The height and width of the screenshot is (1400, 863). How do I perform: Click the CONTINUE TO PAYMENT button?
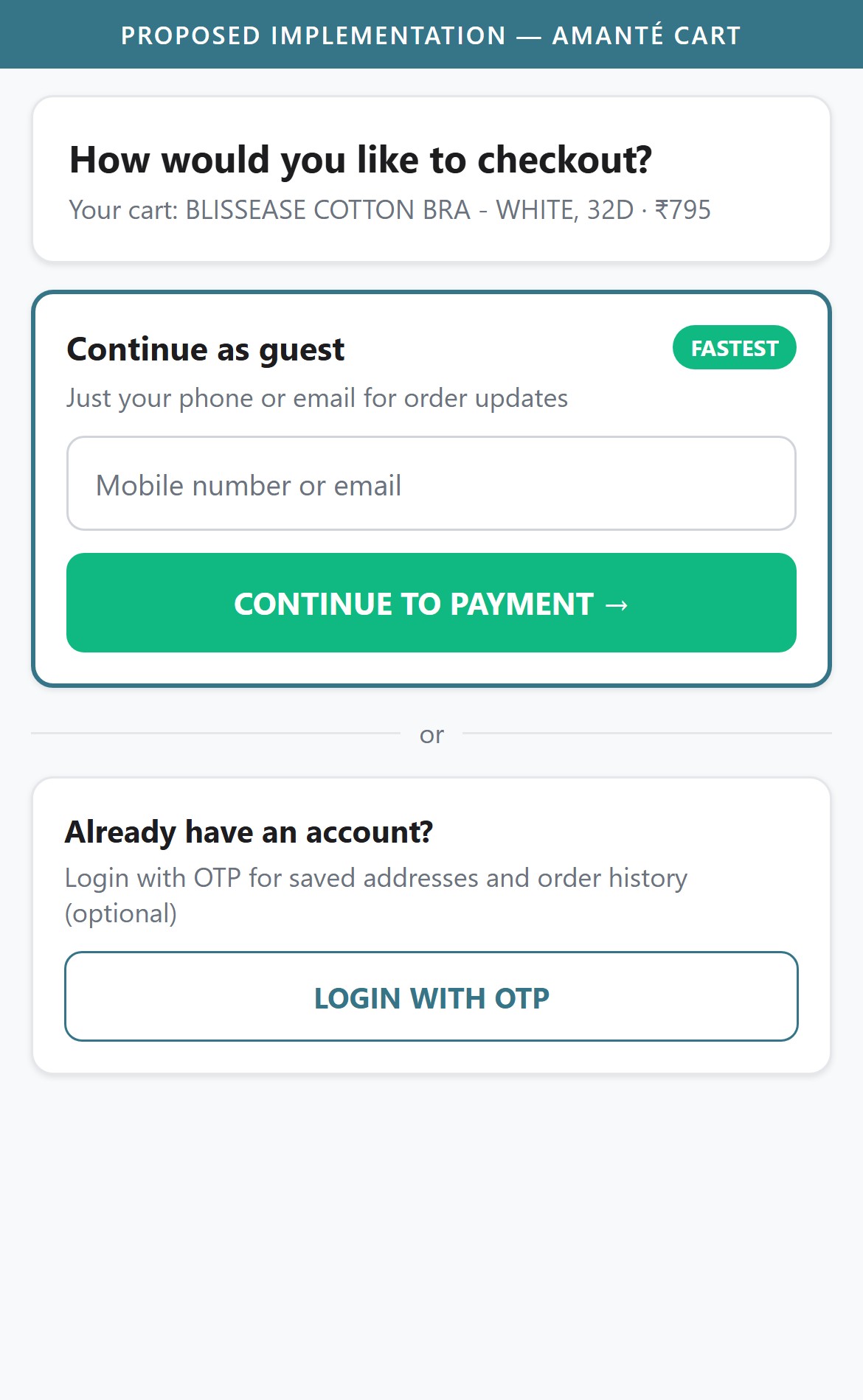[x=431, y=603]
